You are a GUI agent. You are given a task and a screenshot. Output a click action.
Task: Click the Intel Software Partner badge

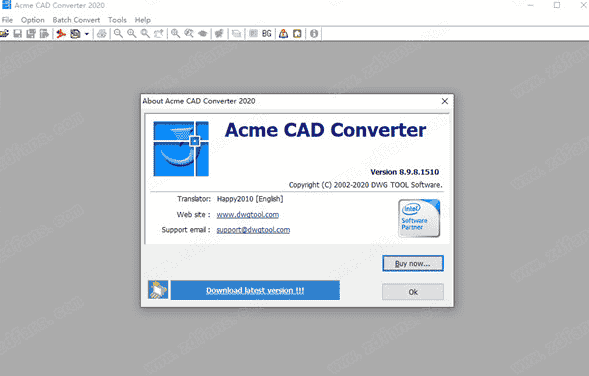point(419,218)
